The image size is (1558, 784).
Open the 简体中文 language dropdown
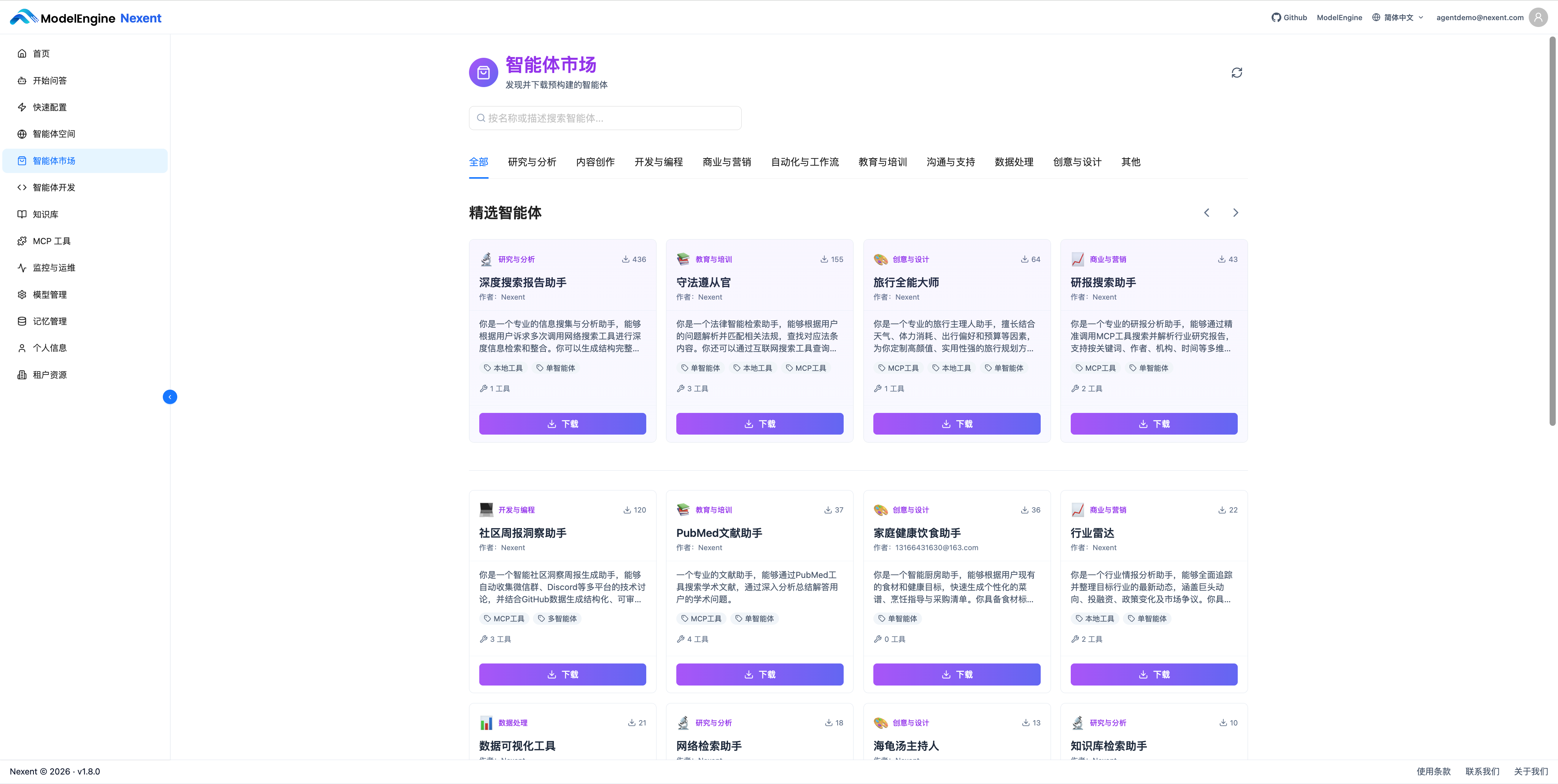click(x=1398, y=17)
